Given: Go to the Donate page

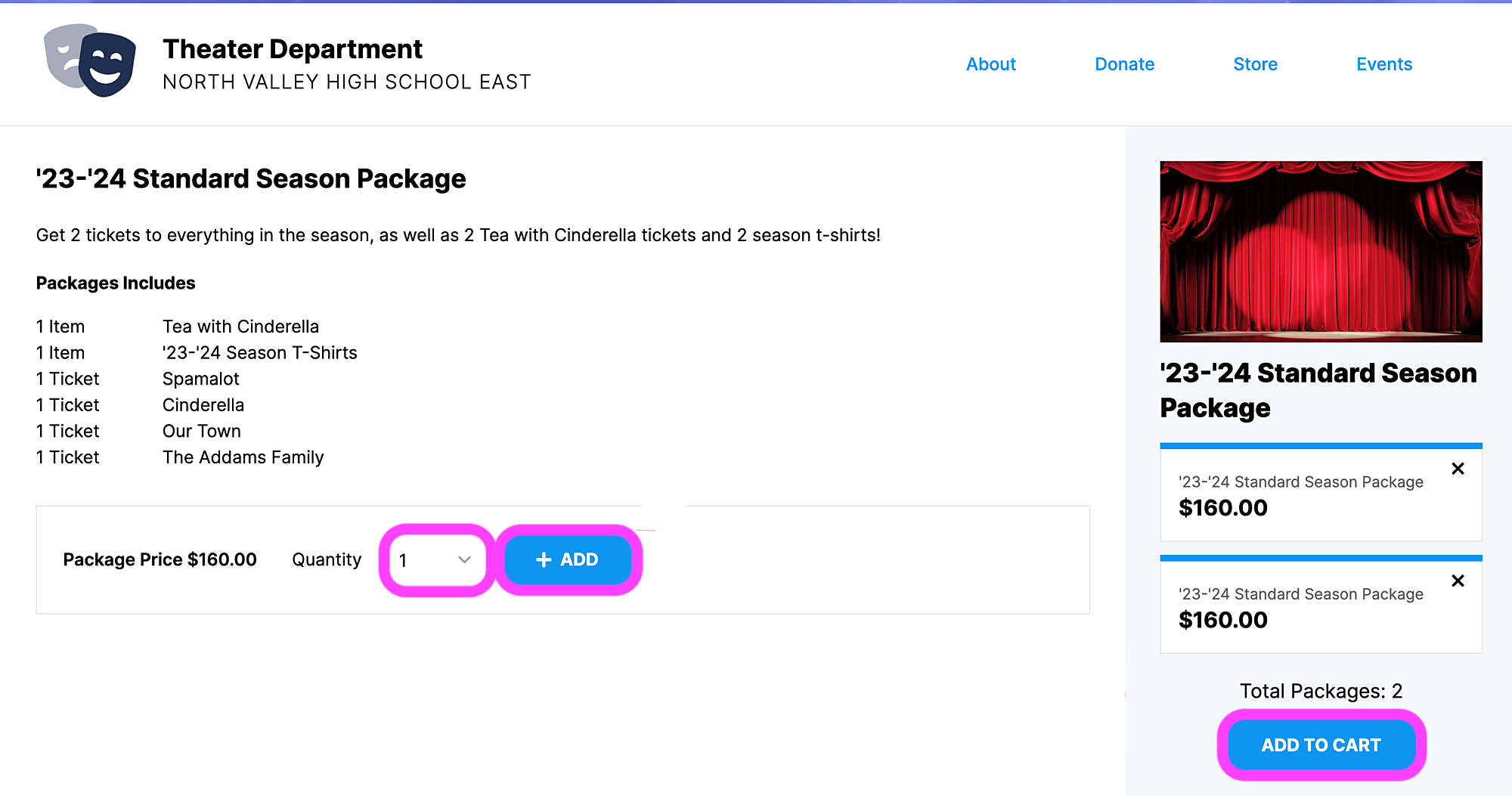Looking at the screenshot, I should click(1124, 64).
